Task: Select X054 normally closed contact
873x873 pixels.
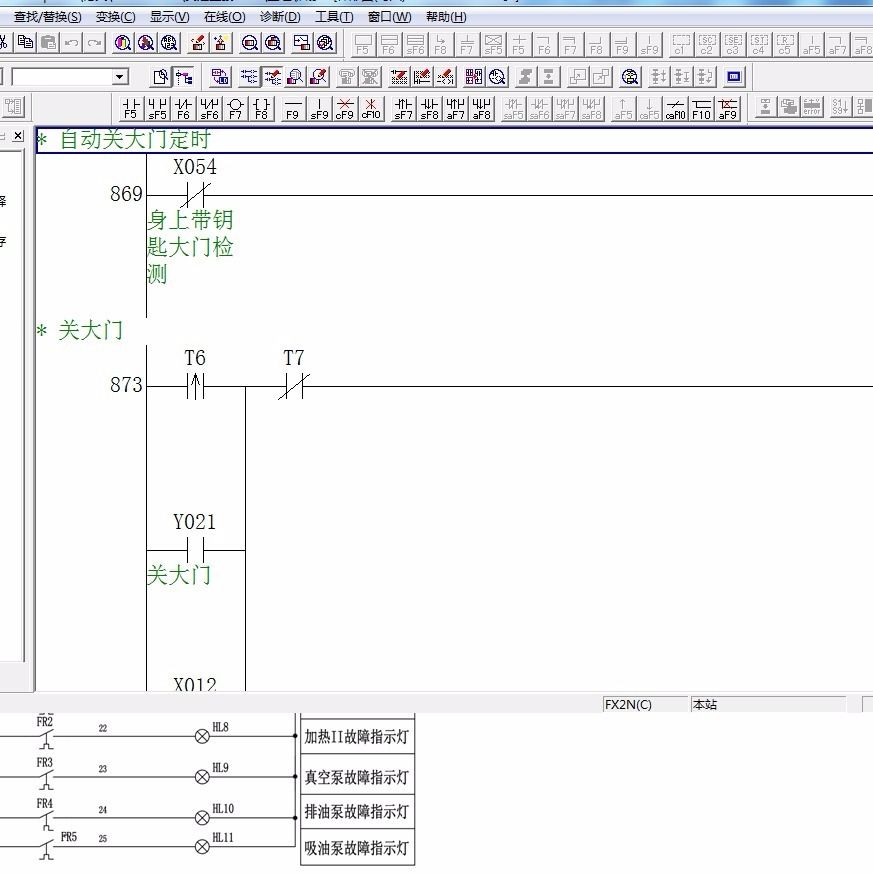Action: pyautogui.click(x=195, y=195)
